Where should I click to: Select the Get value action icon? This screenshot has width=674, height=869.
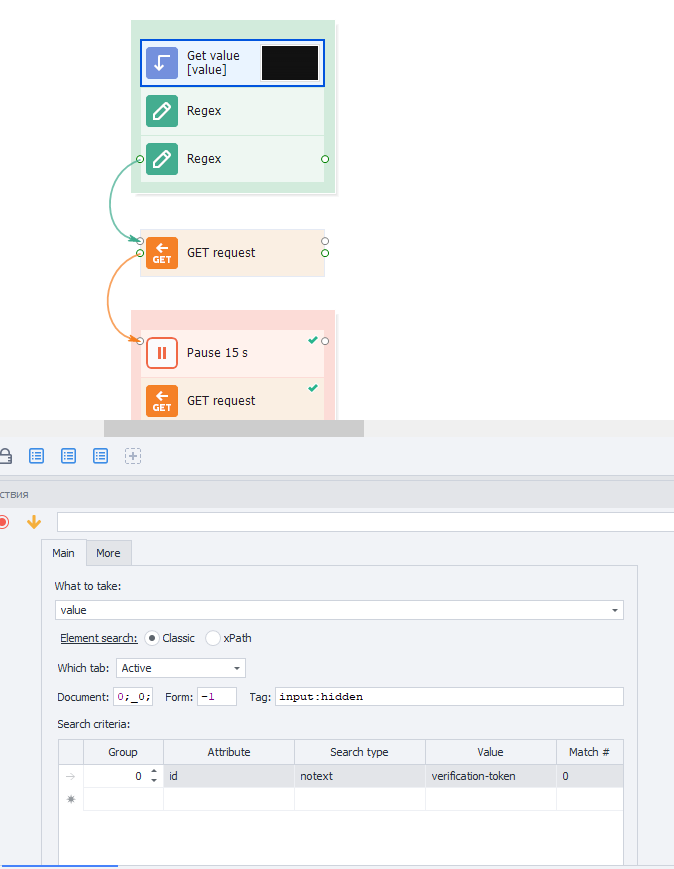[162, 63]
